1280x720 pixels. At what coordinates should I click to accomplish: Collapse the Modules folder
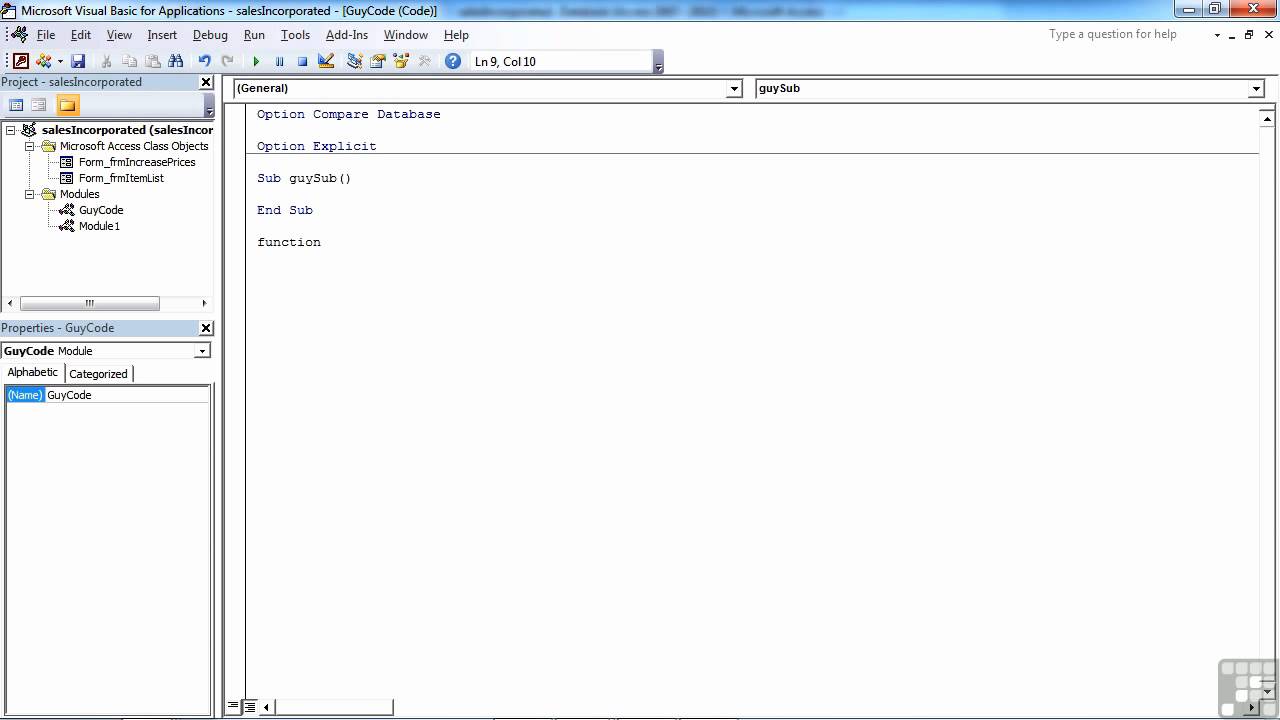[30, 194]
